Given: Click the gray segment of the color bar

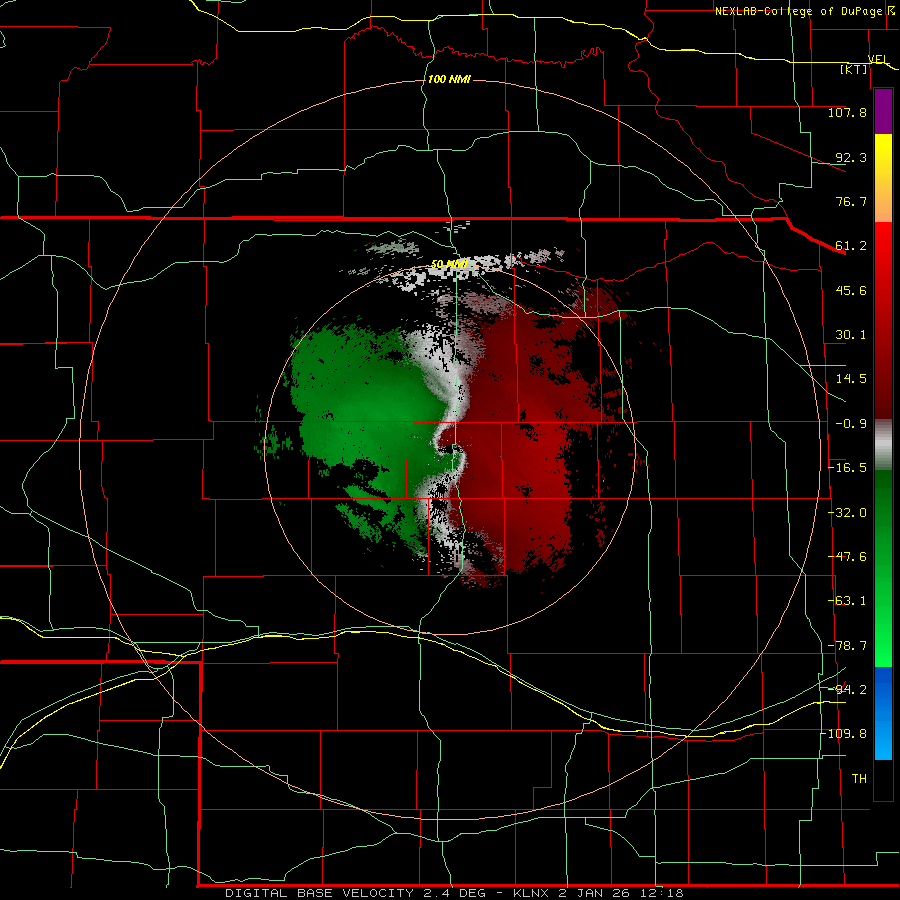Looking at the screenshot, I should 883,445.
